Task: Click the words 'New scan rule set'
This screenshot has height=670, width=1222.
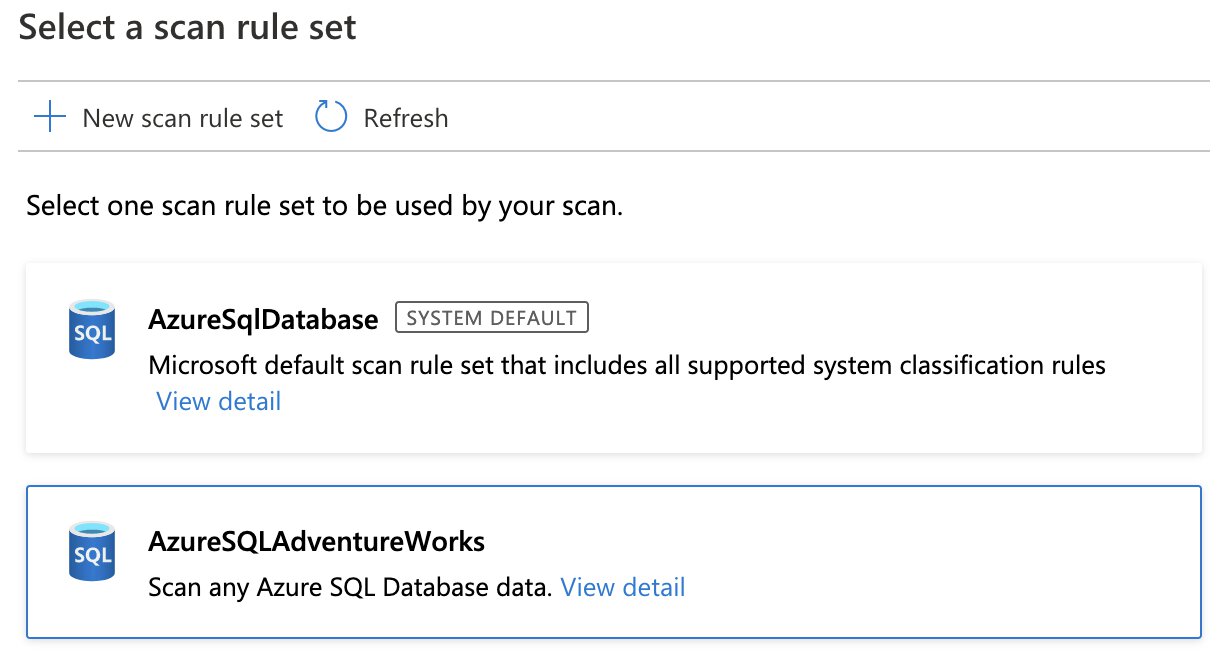Action: [183, 118]
